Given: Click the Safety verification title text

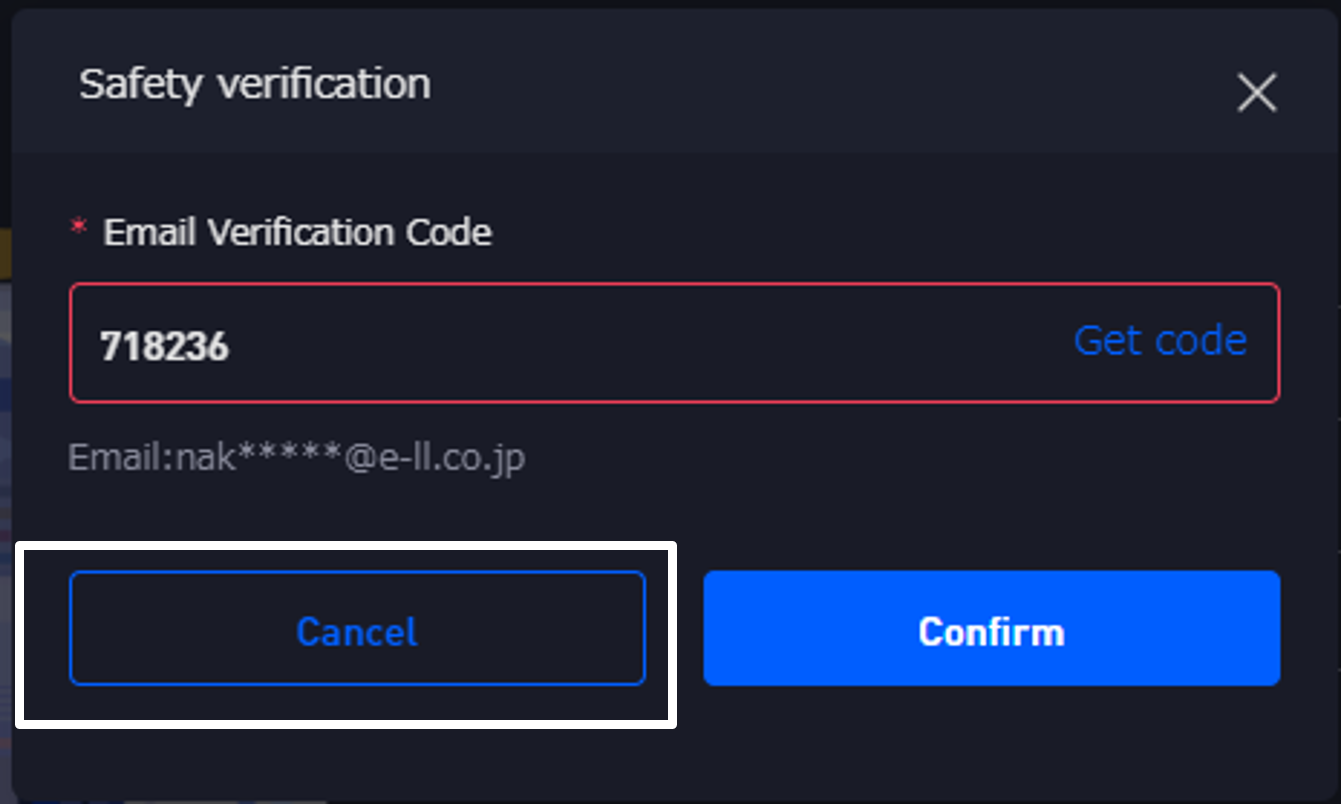Looking at the screenshot, I should click(255, 84).
